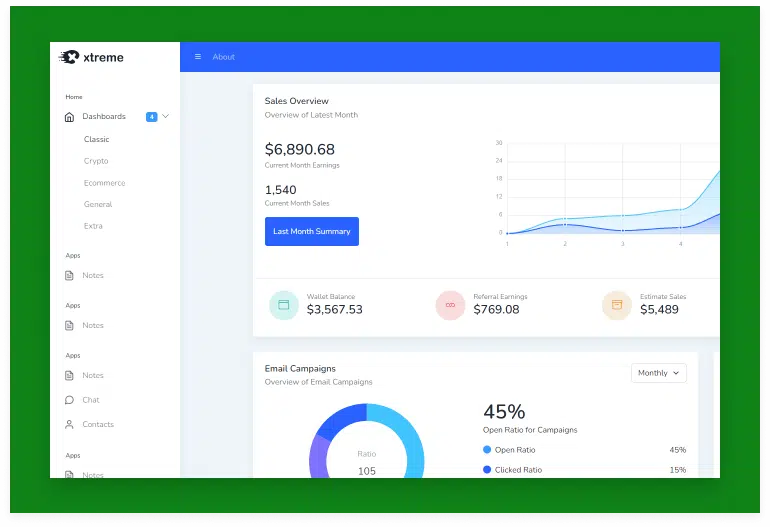770x527 pixels.
Task: Click the xtreme brand name
Action: click(103, 57)
